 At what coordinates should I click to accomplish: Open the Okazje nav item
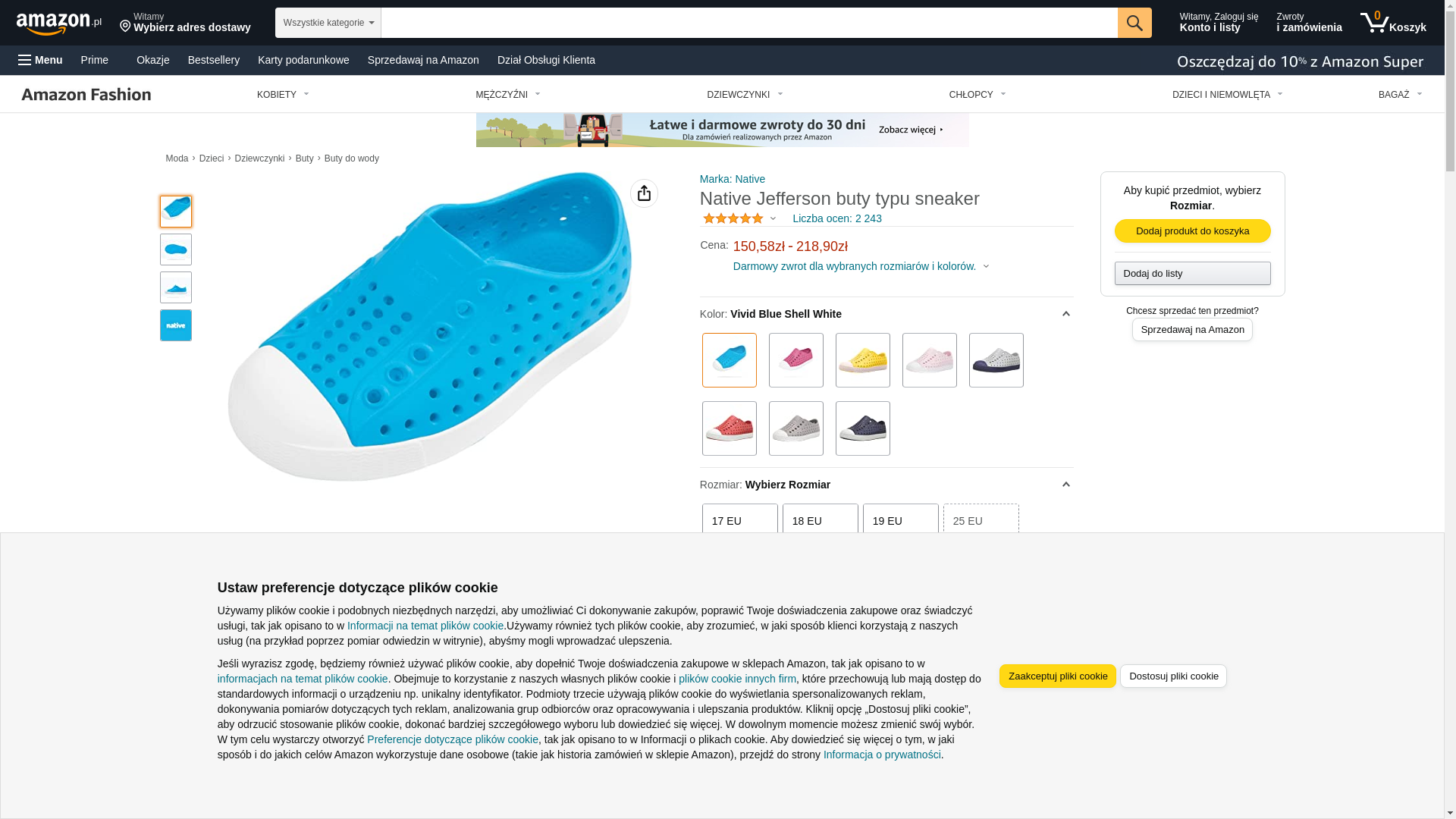[152, 60]
